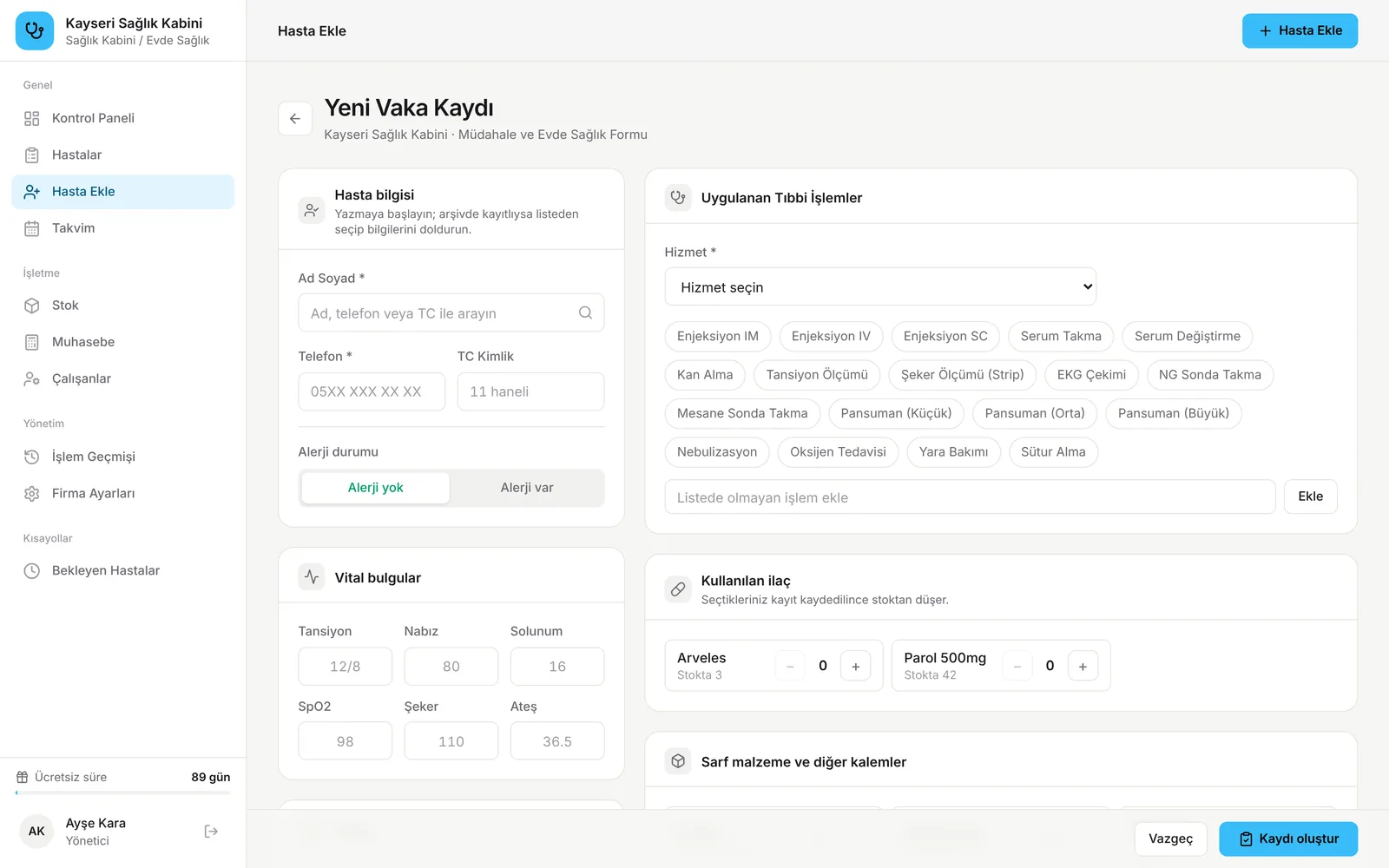Click the Ücretsiz süre progress bar

[123, 792]
